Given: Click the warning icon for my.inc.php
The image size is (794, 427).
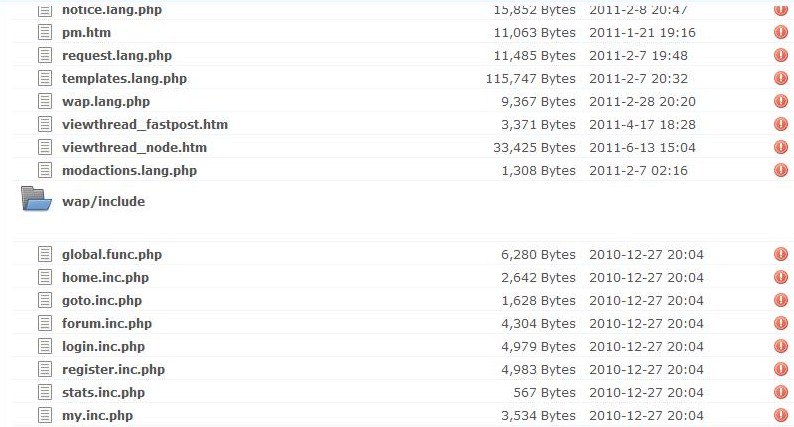Looking at the screenshot, I should point(781,415).
